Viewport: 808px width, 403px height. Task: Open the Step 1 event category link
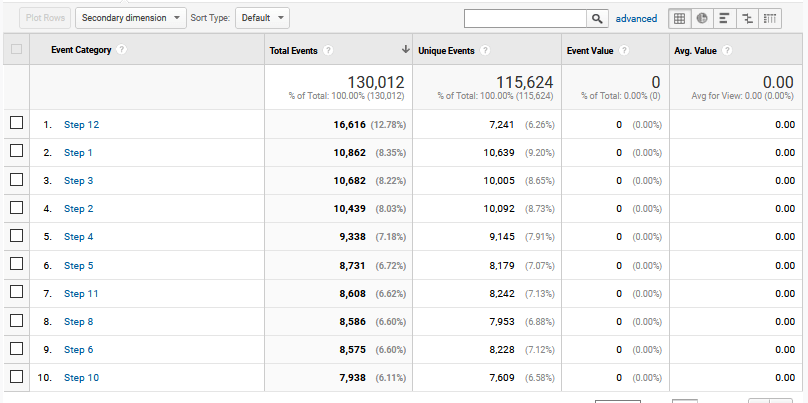point(78,153)
